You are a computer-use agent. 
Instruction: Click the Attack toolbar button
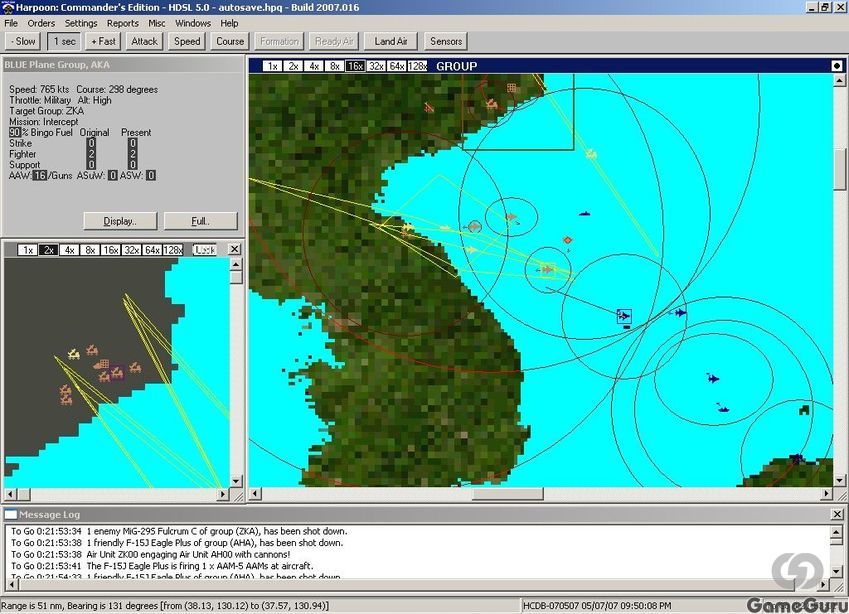(x=144, y=41)
